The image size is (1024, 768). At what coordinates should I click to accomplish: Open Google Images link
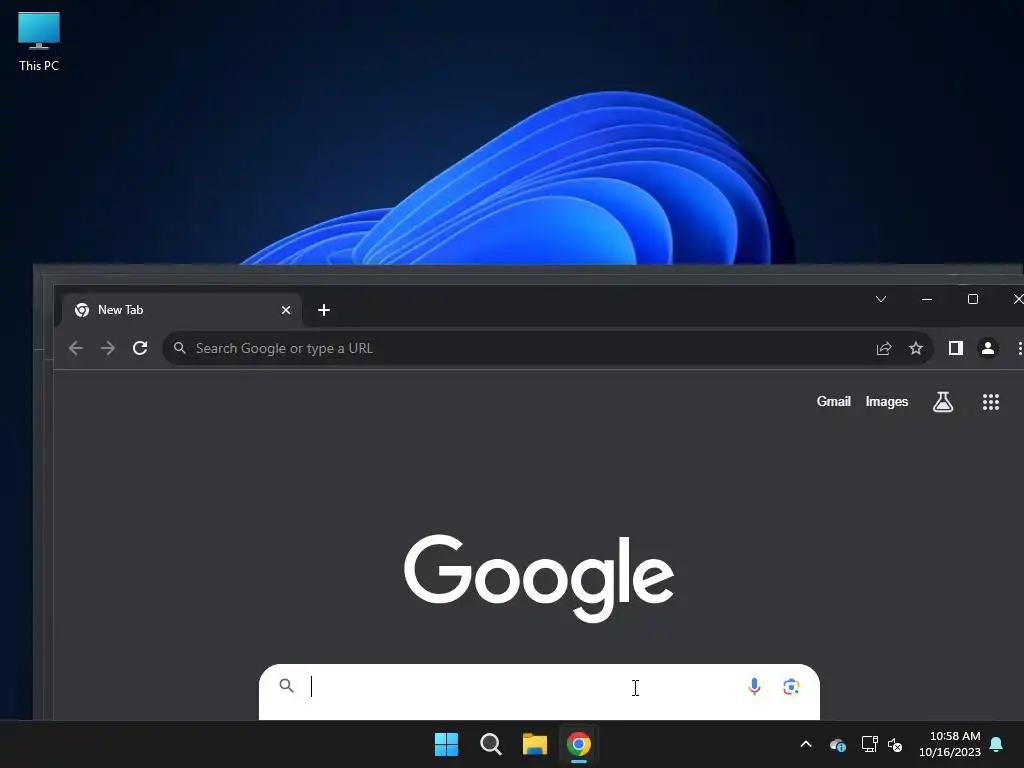(x=886, y=402)
